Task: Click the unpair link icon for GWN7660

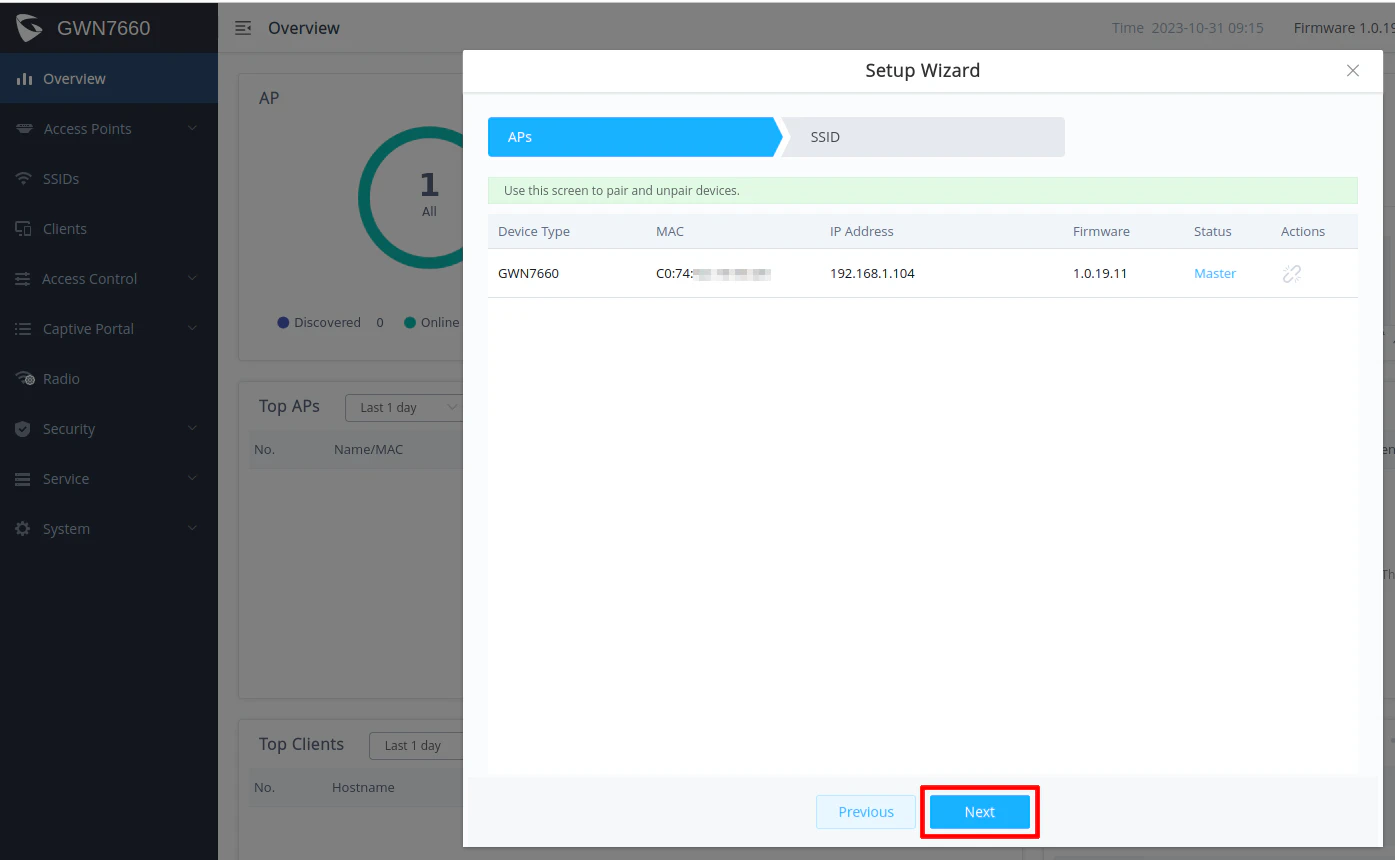Action: 1292,273
